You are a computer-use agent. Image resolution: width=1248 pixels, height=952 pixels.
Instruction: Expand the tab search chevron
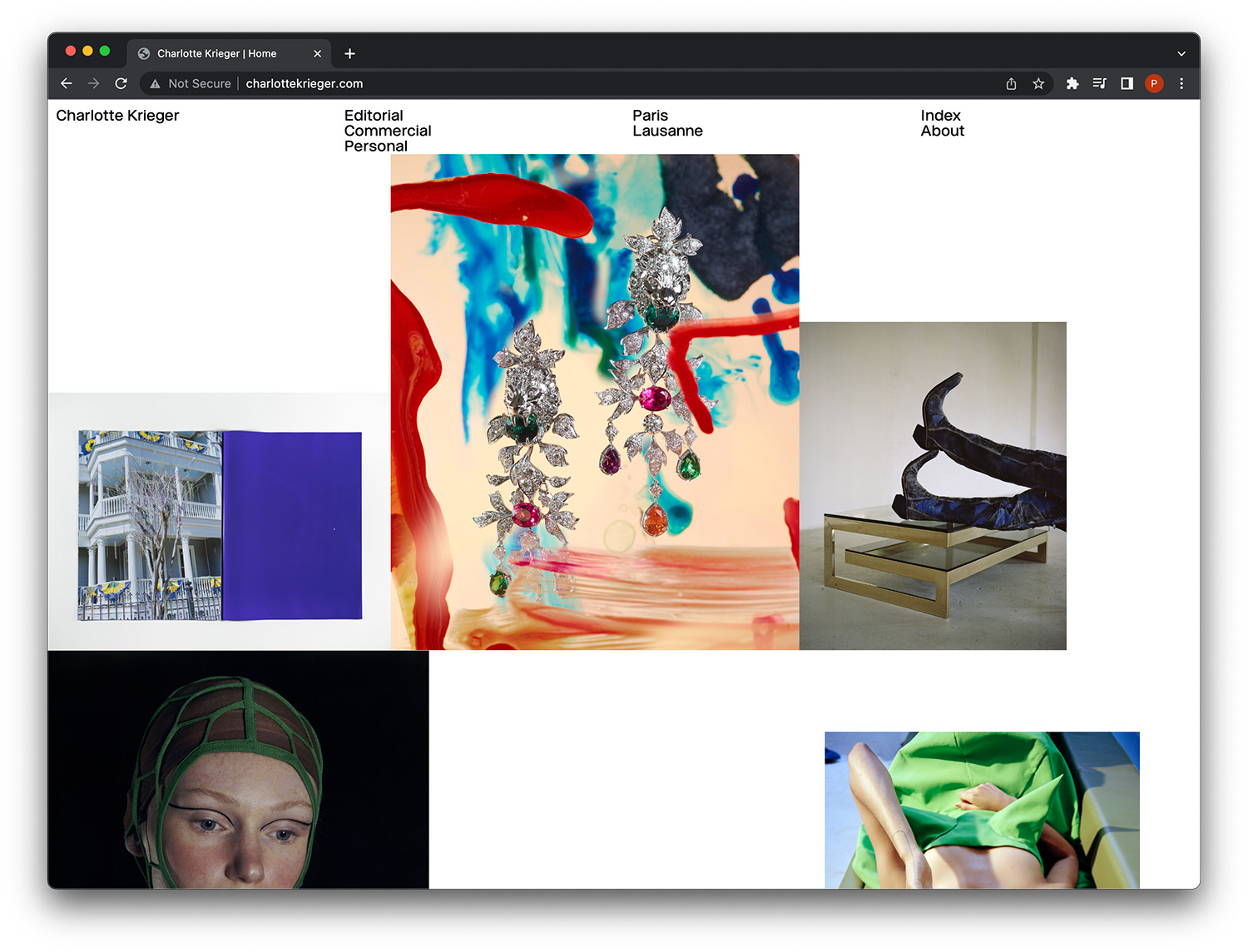coord(1181,53)
